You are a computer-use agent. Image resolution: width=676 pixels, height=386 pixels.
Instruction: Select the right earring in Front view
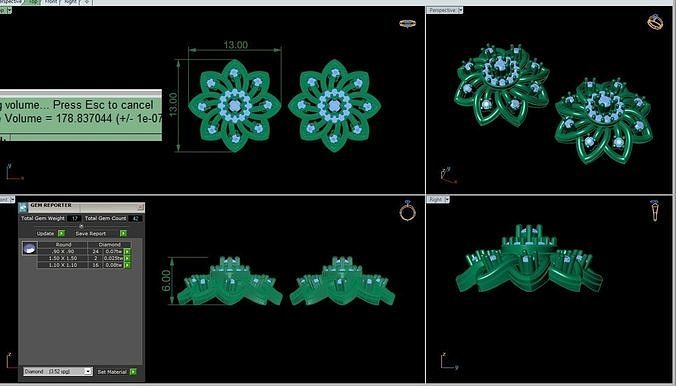[x=342, y=281]
